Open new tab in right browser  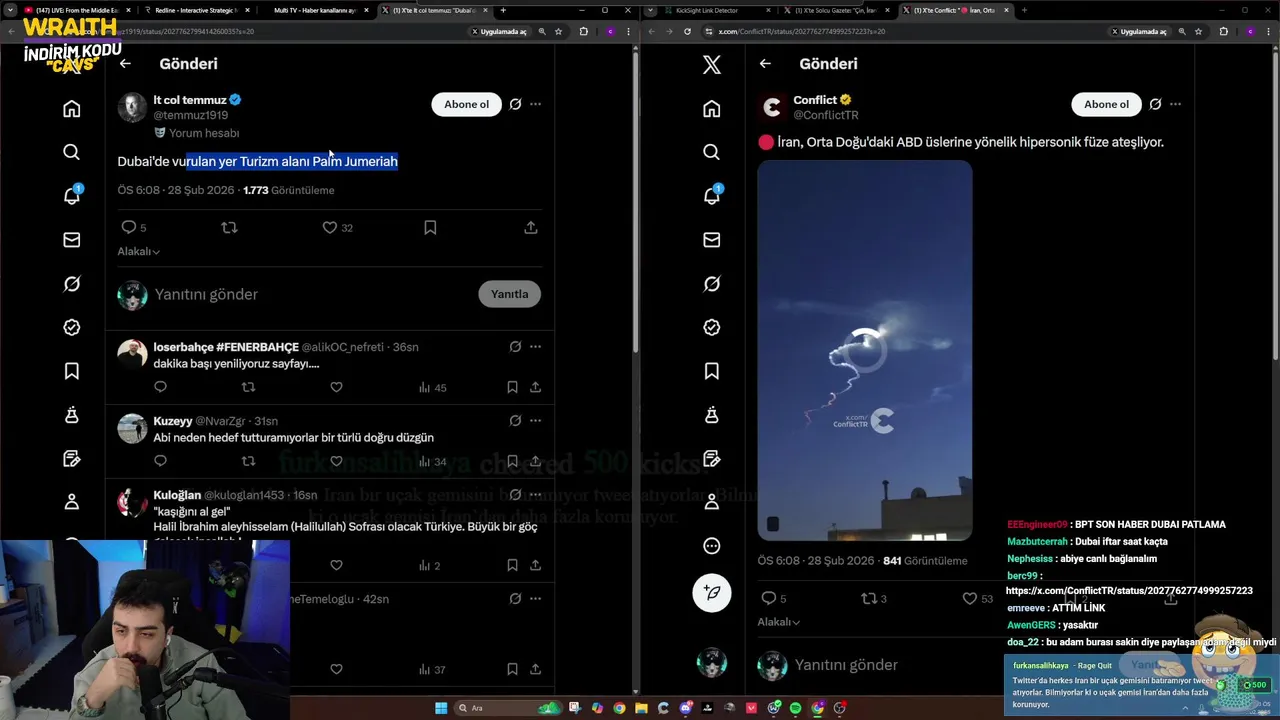[1023, 10]
